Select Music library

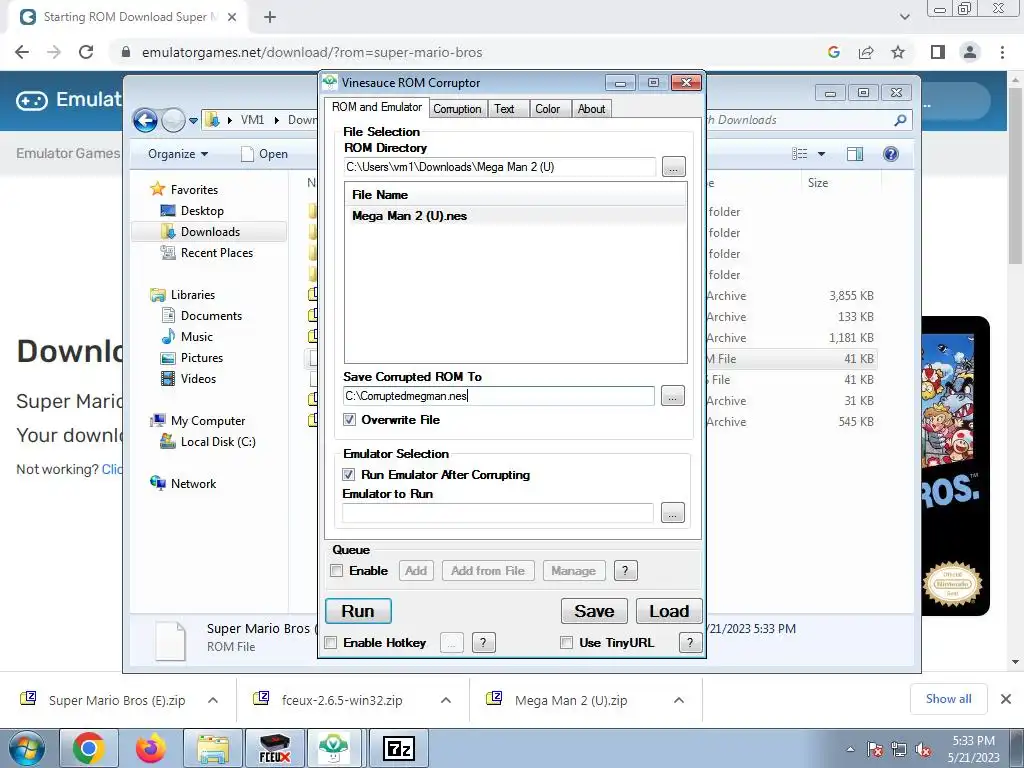point(187,337)
